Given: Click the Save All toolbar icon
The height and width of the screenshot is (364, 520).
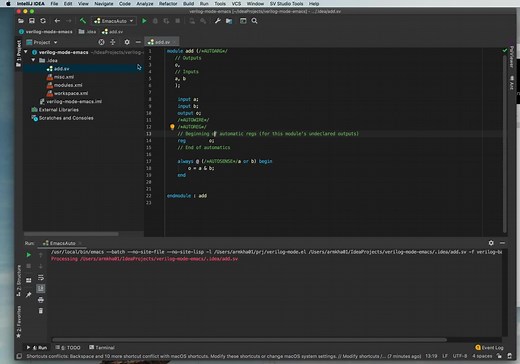Looking at the screenshot, I should tap(32, 21).
